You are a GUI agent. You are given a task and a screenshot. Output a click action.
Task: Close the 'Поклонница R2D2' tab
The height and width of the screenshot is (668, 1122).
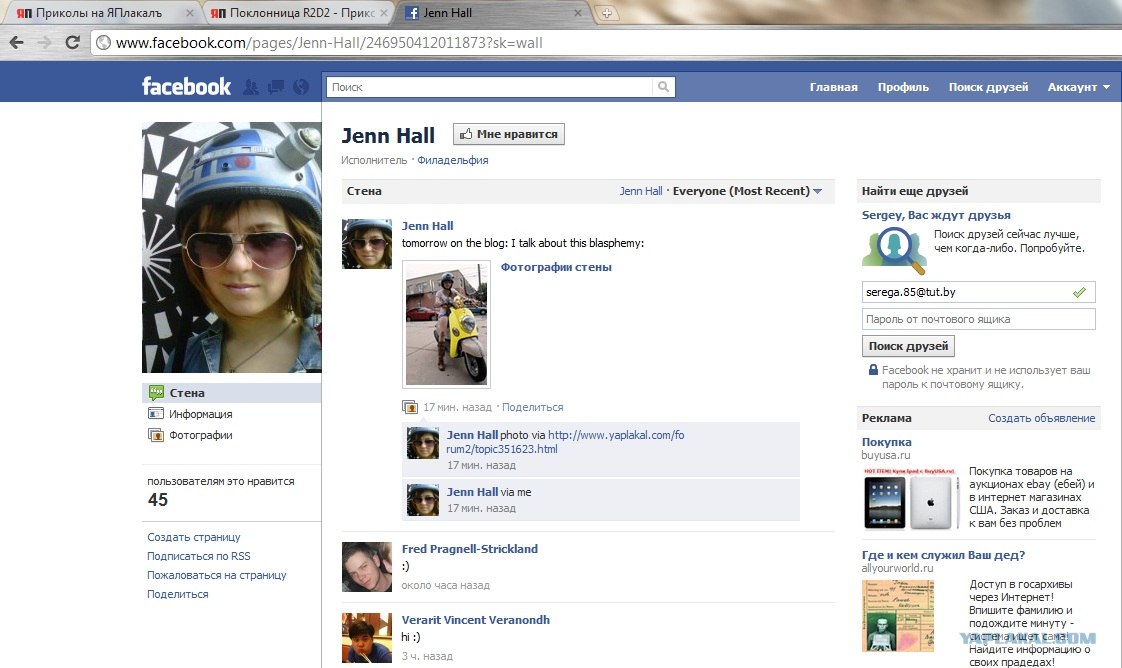(384, 13)
